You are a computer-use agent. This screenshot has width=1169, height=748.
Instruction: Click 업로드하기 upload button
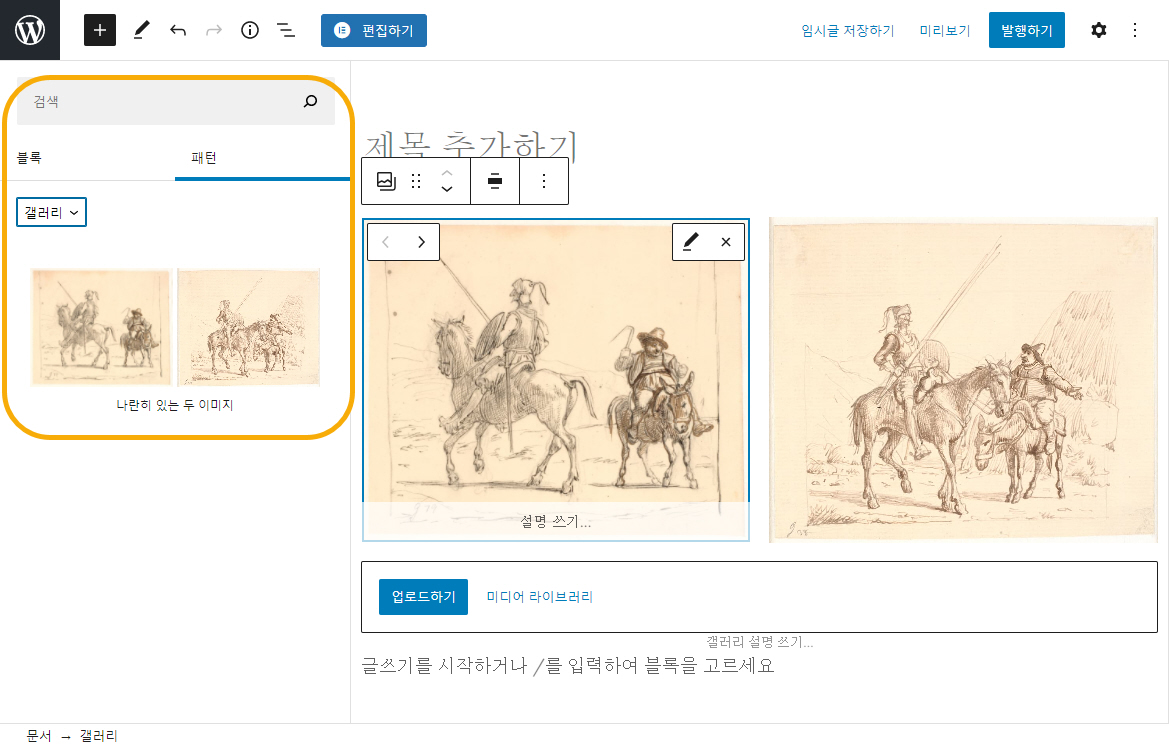tap(423, 597)
